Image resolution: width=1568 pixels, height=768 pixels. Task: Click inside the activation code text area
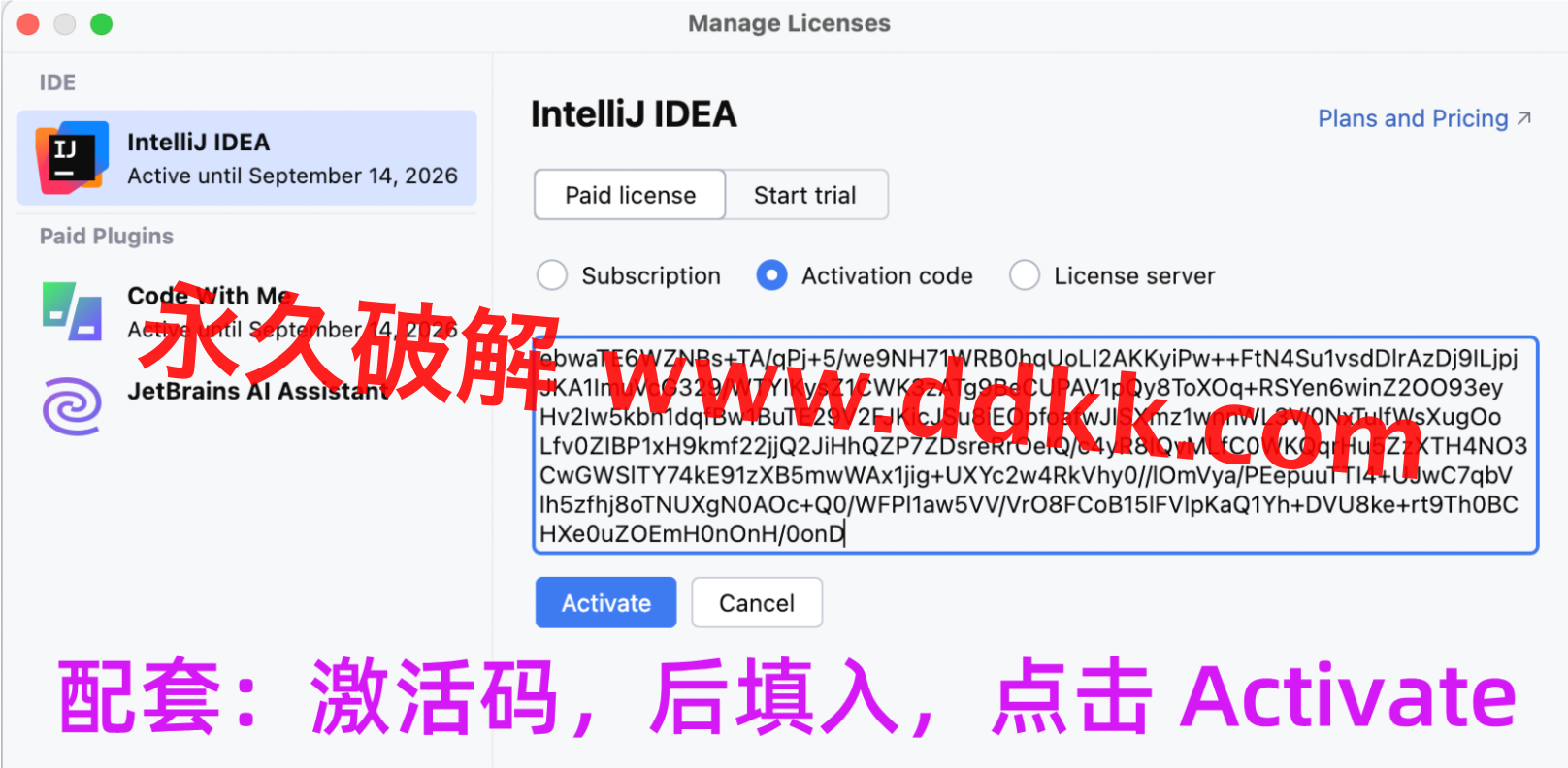[1035, 445]
